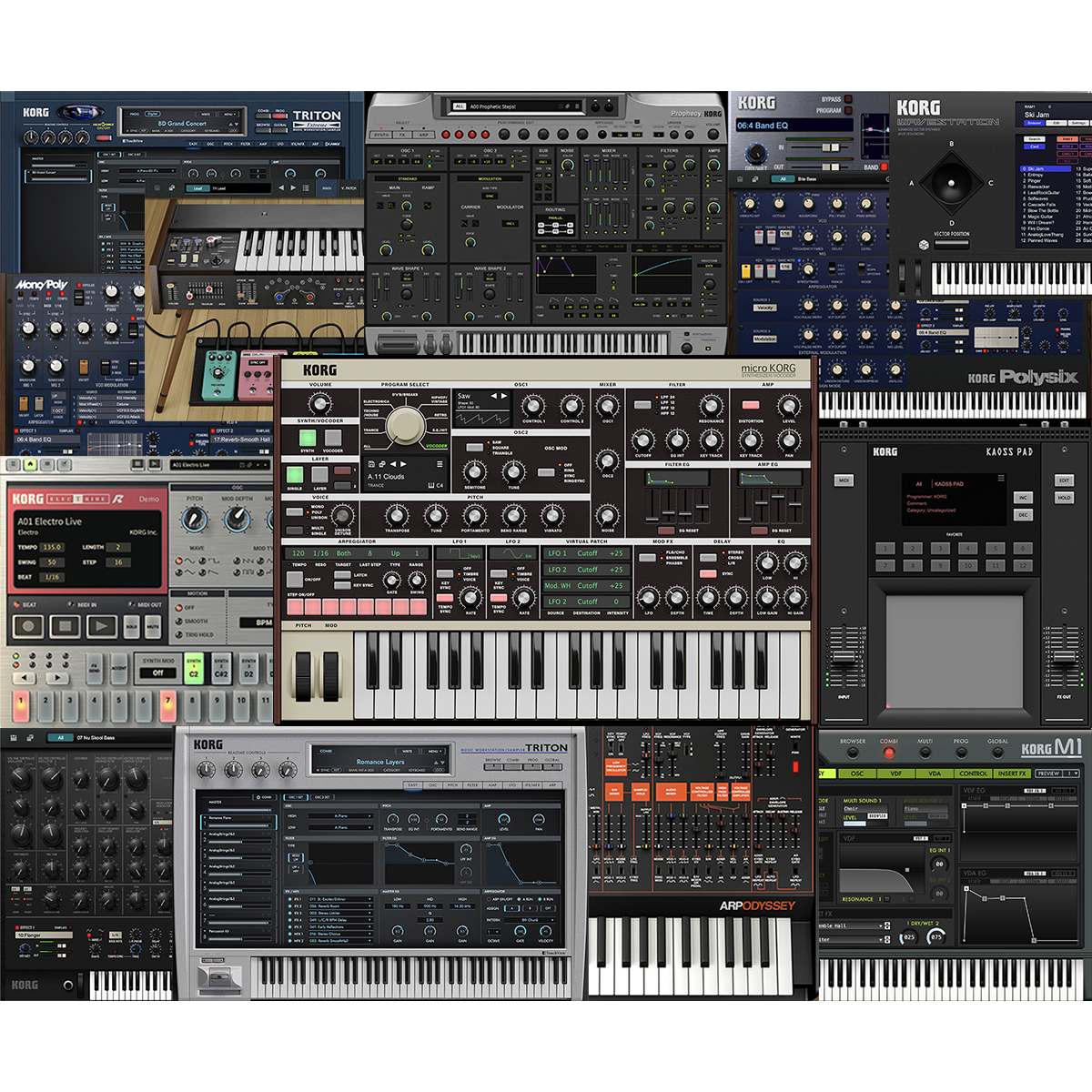Enable SYNTH mode on microKORG
Viewport: 1092px width, 1092px height.
click(308, 439)
